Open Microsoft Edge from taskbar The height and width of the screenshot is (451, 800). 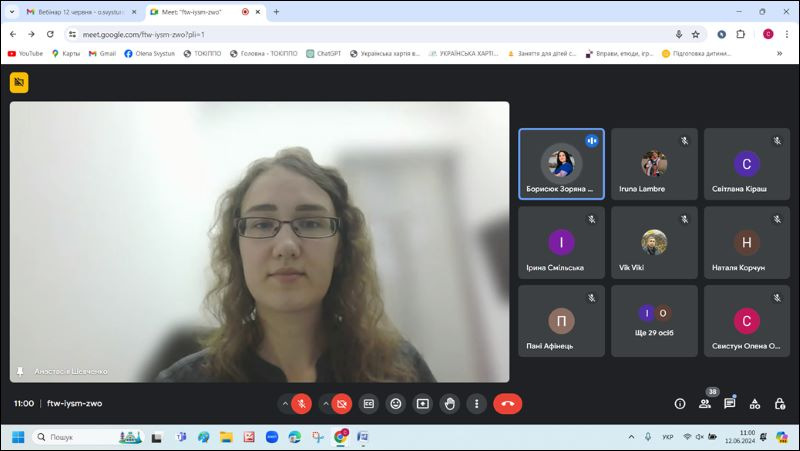pyautogui.click(x=295, y=437)
